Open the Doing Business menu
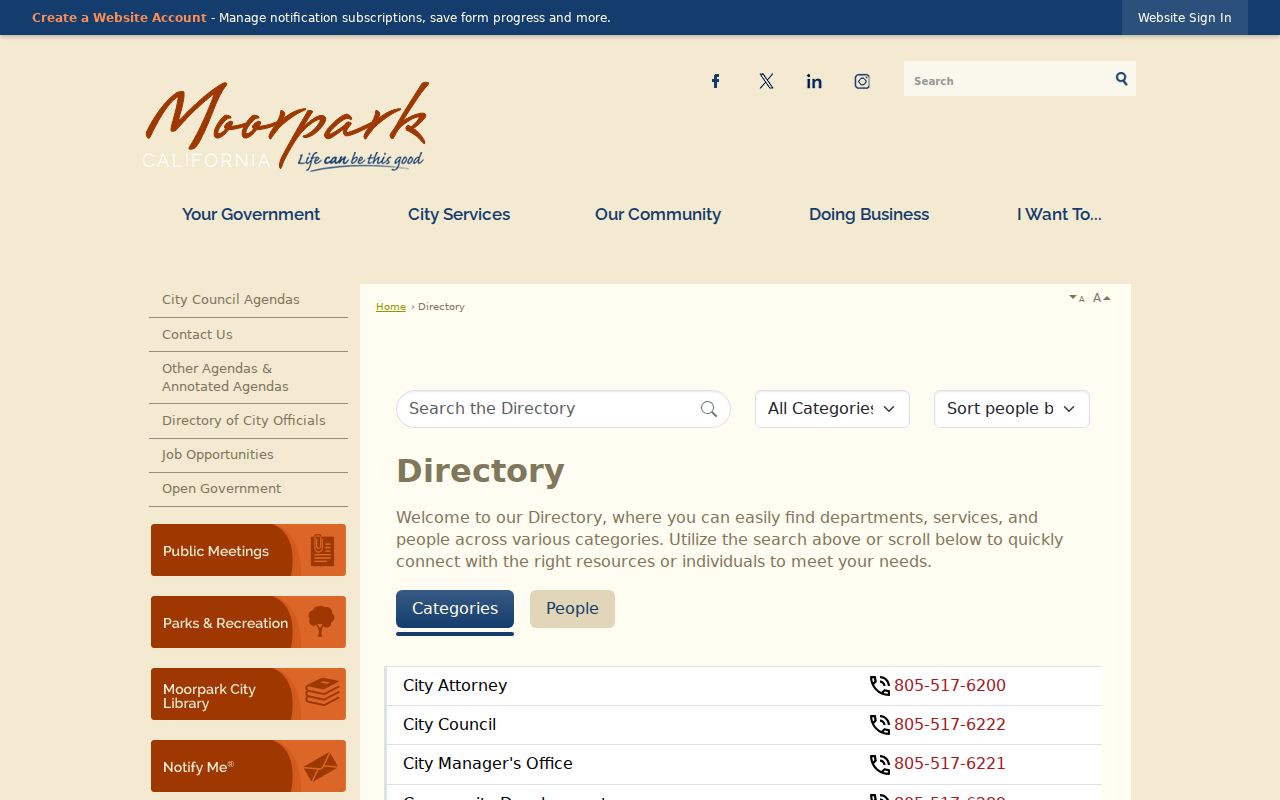 click(x=869, y=214)
